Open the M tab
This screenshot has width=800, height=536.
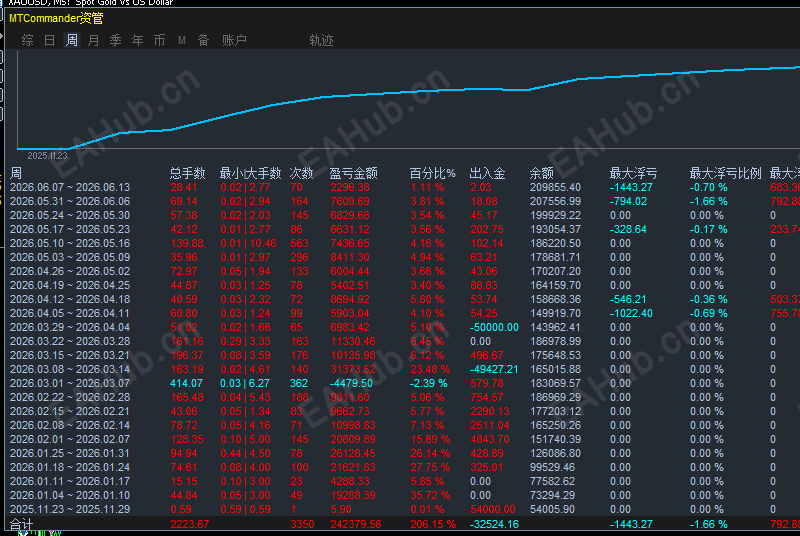pyautogui.click(x=182, y=40)
